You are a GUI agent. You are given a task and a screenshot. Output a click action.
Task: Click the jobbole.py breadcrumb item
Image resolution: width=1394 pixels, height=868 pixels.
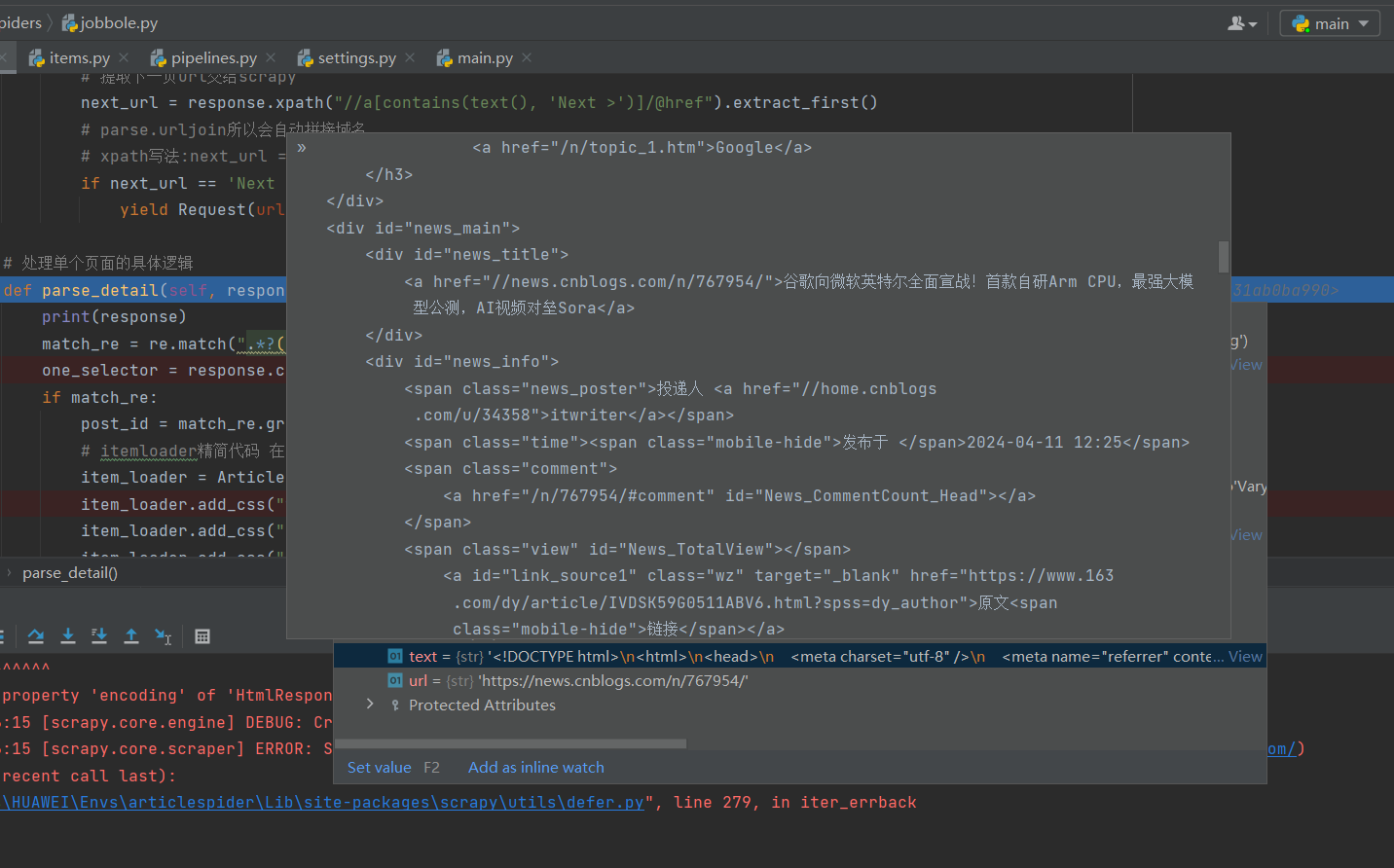tap(109, 22)
